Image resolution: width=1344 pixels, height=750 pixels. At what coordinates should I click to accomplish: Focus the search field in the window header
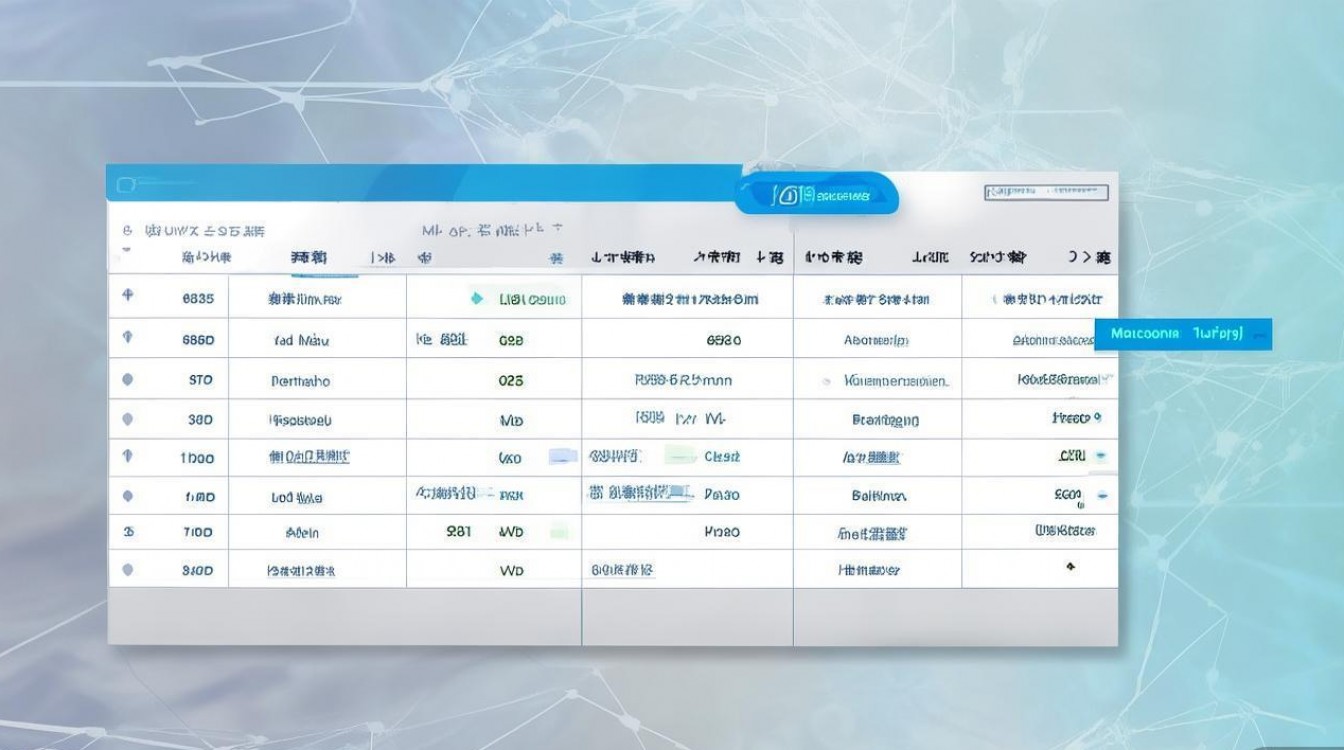(x=1046, y=191)
